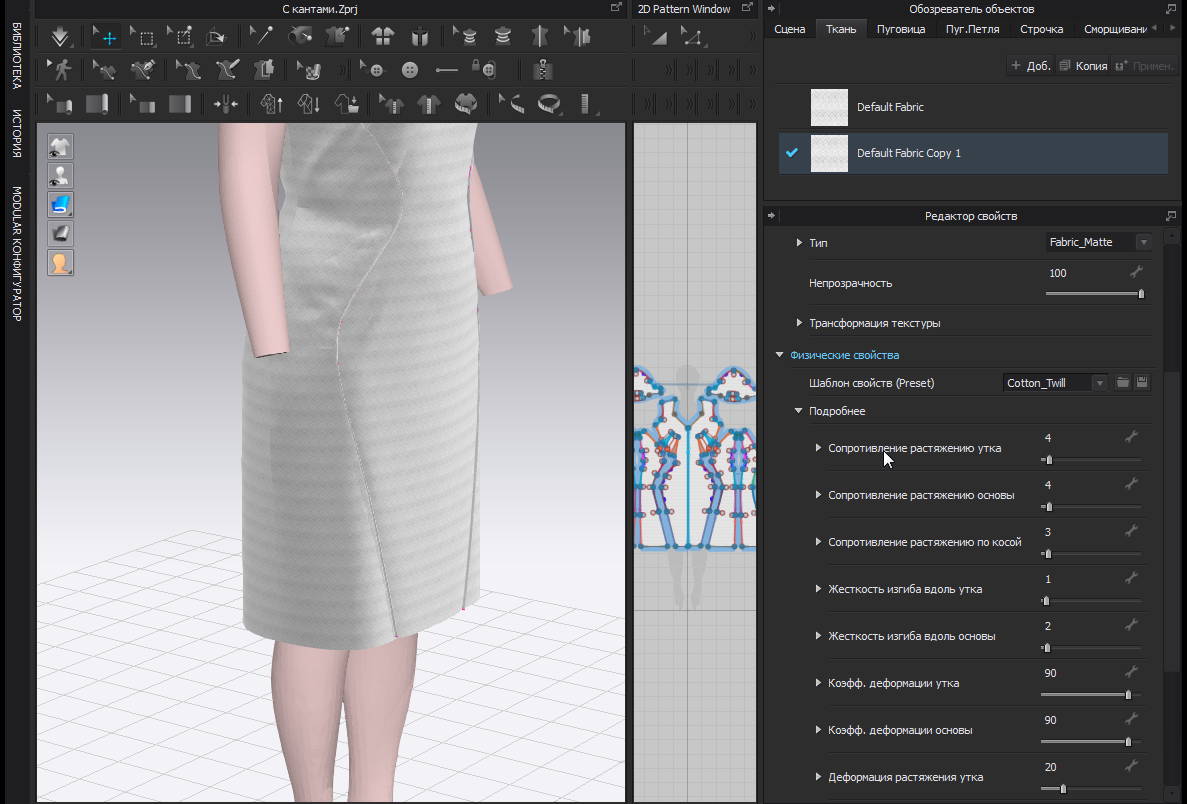Save the physical preset with the disk icon
The height and width of the screenshot is (804, 1187).
coord(1142,383)
